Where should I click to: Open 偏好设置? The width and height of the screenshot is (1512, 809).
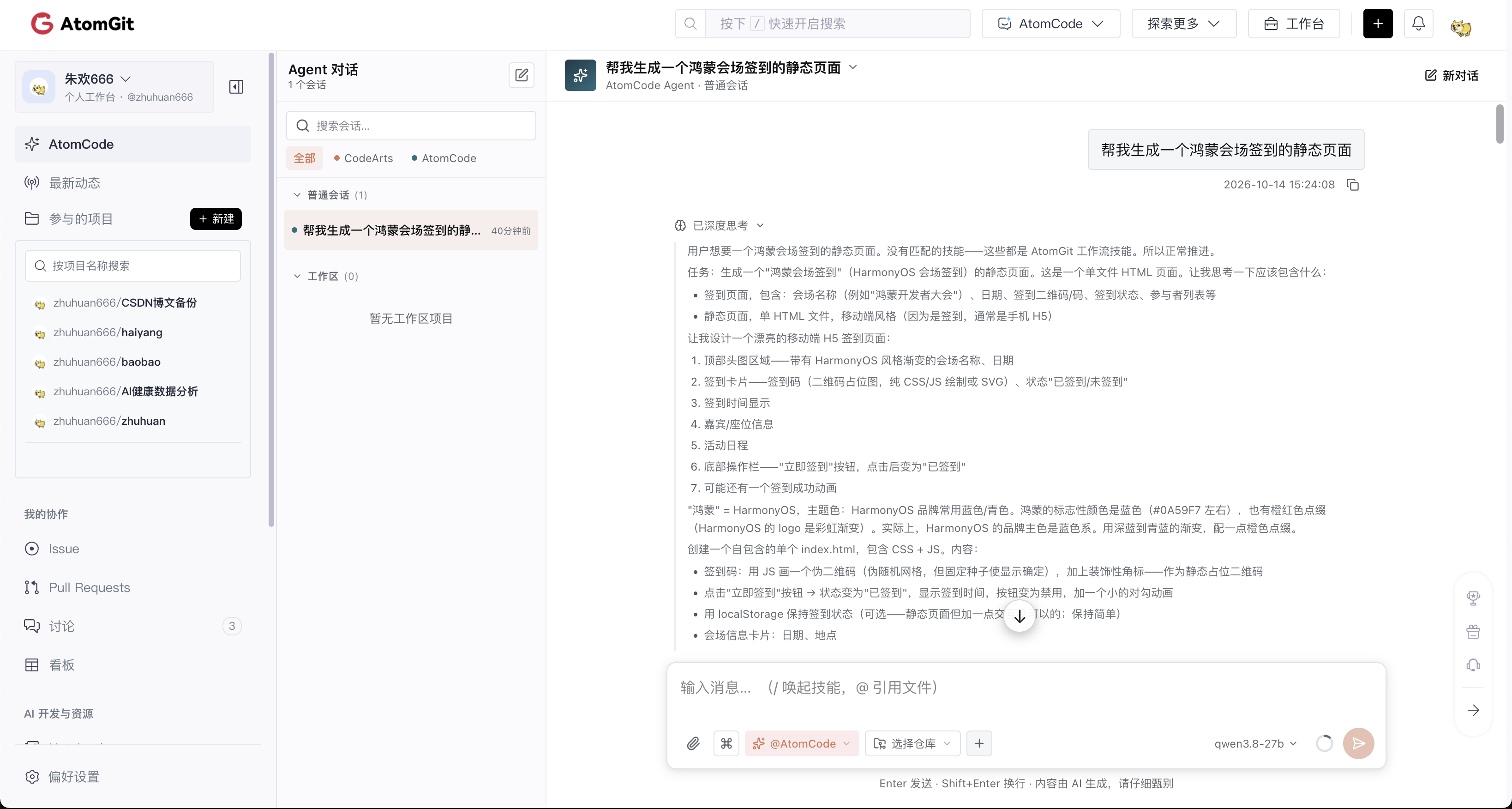tap(62, 777)
